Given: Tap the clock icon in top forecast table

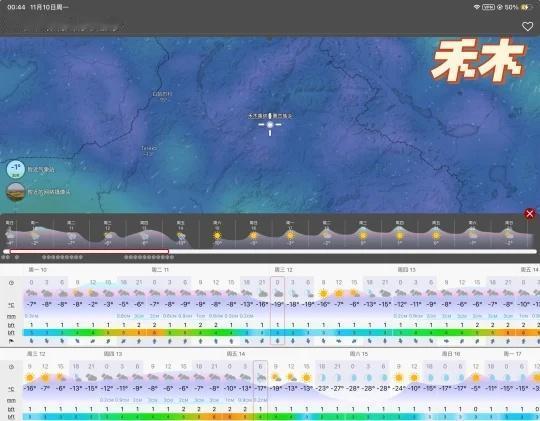Looking at the screenshot, I should click(x=11, y=283).
